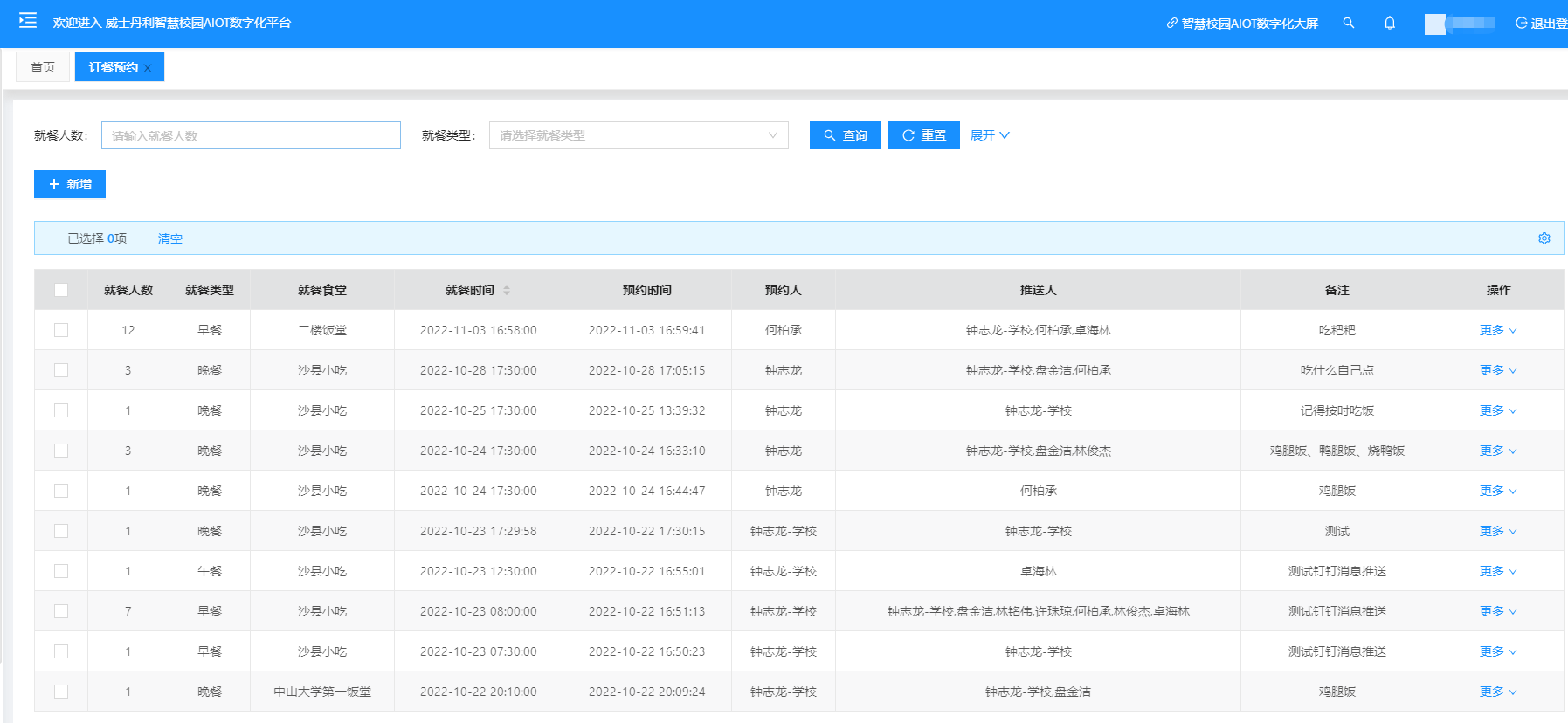Click the 预约时间 column header

[x=647, y=290]
